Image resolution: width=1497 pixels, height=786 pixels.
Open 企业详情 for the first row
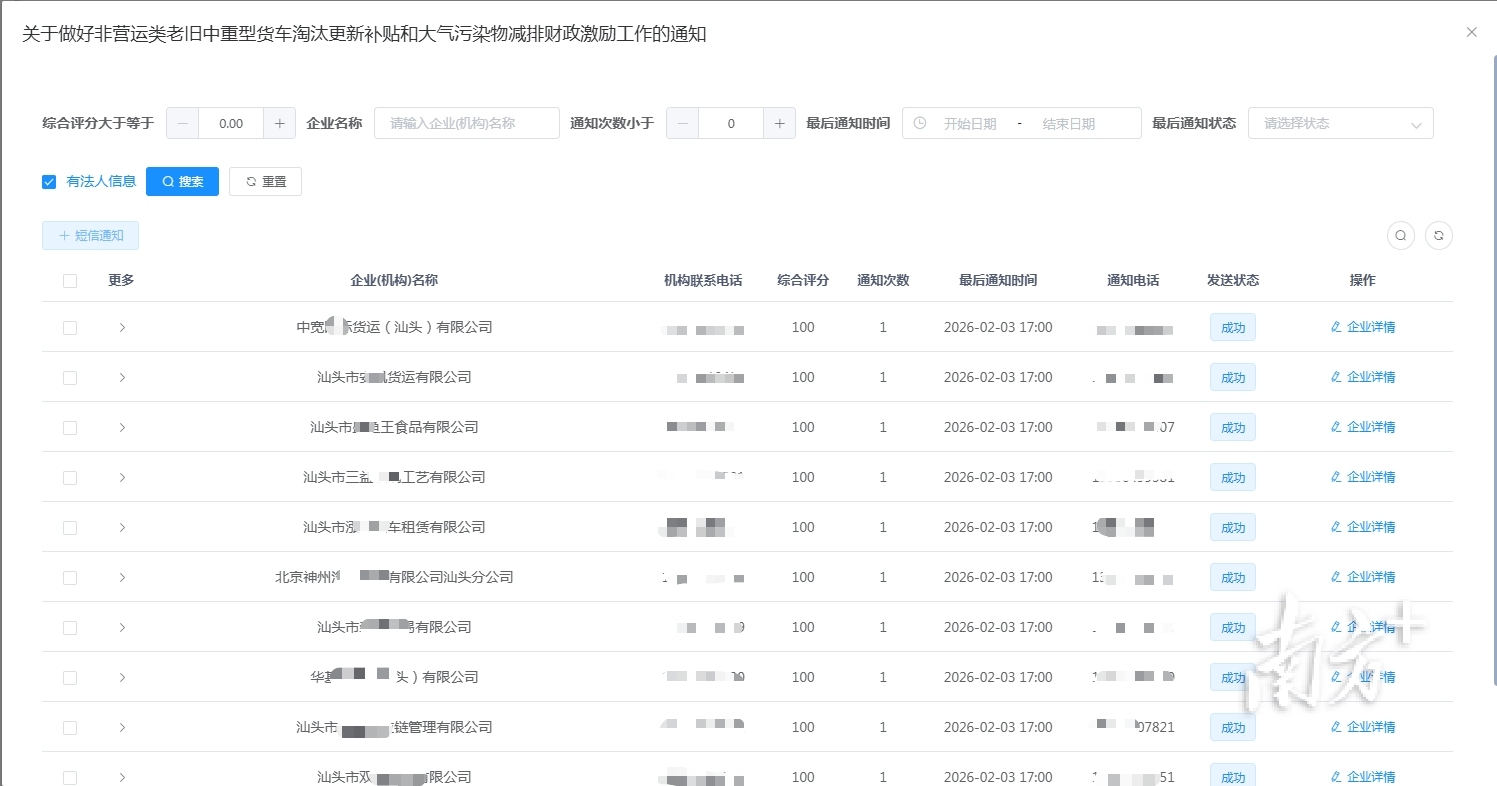point(1362,327)
